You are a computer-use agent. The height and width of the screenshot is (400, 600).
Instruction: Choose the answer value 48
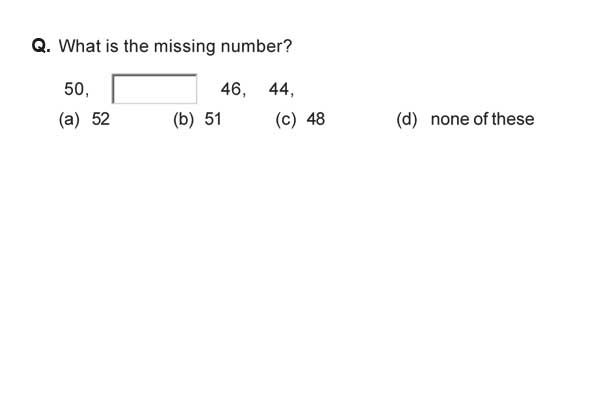click(x=316, y=119)
